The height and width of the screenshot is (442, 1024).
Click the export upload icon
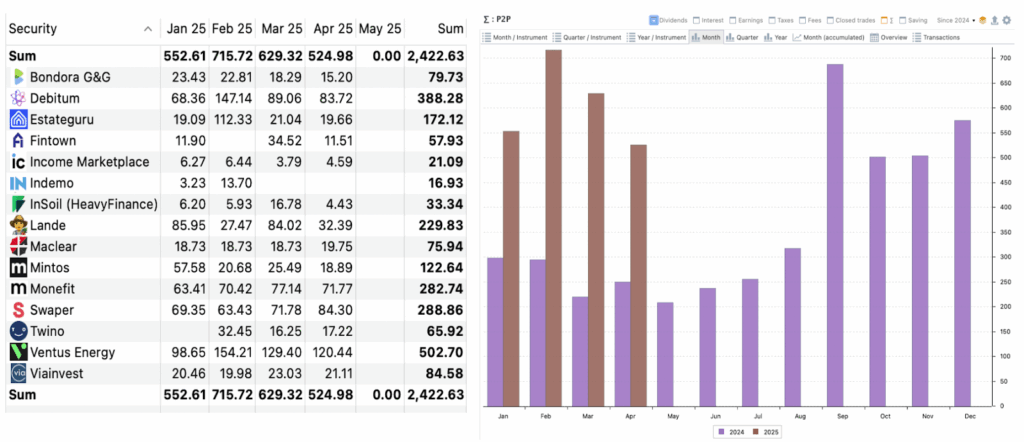(994, 20)
